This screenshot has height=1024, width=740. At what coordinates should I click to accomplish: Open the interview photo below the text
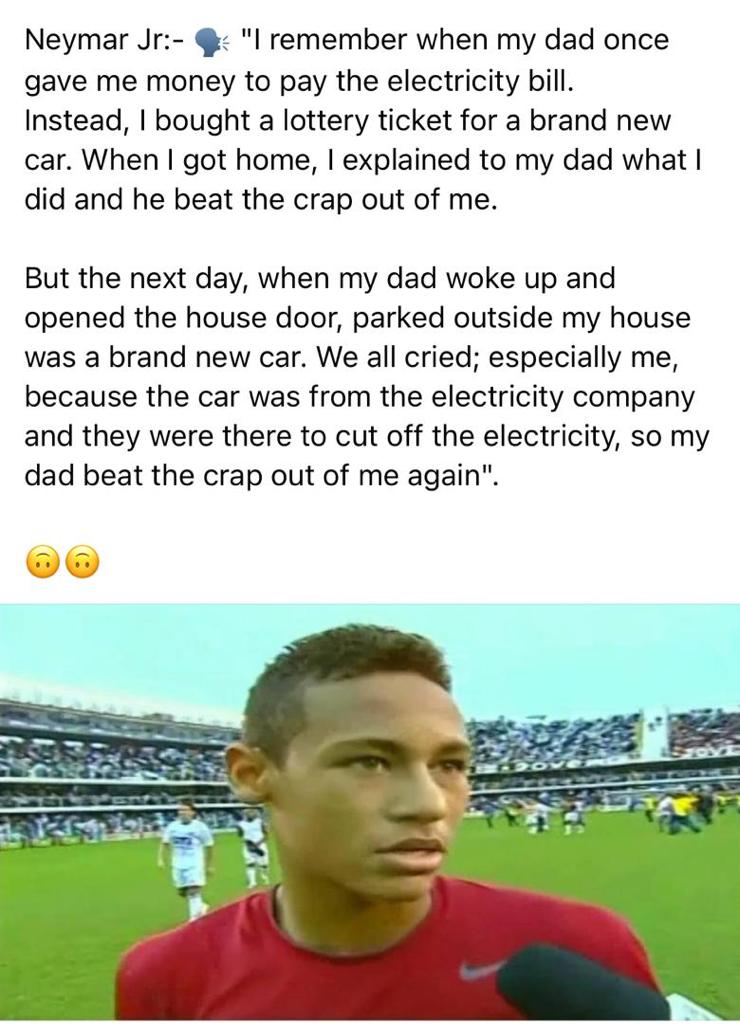click(x=370, y=812)
